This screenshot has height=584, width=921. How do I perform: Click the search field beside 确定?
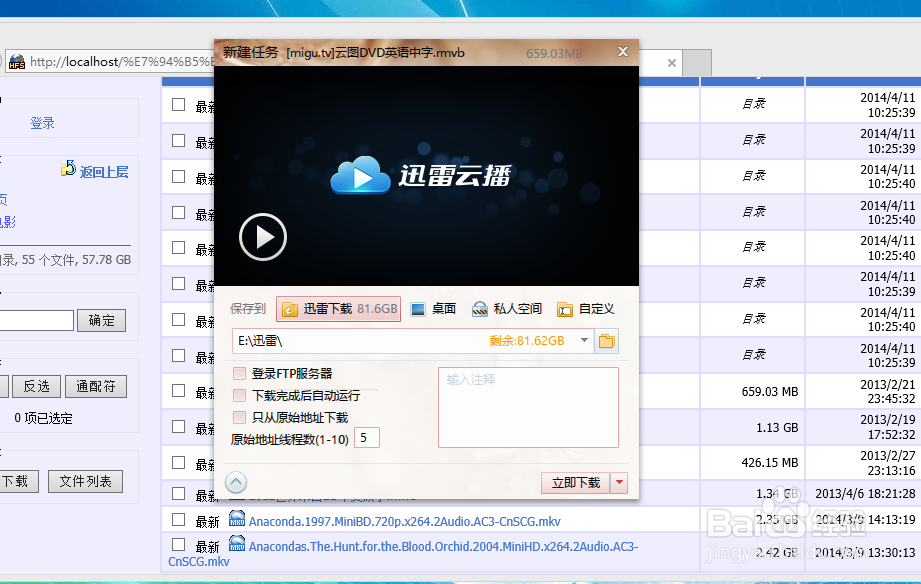coord(35,321)
